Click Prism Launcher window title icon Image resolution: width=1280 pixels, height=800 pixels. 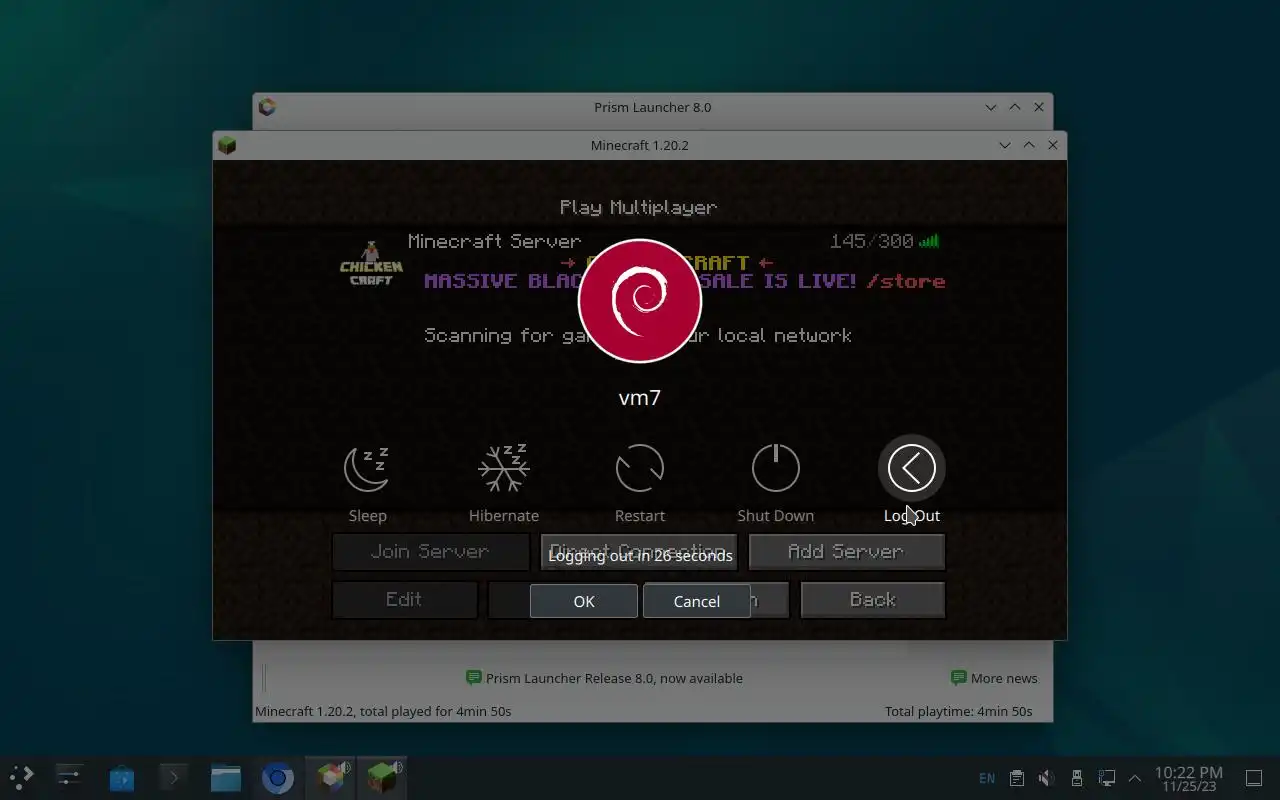[x=267, y=107]
